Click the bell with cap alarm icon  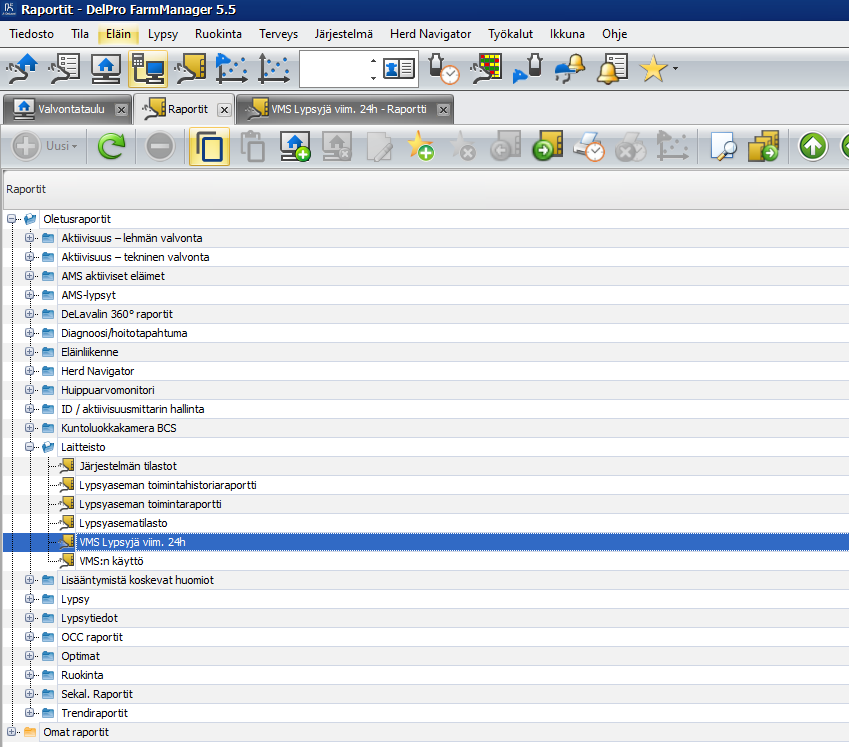click(570, 69)
